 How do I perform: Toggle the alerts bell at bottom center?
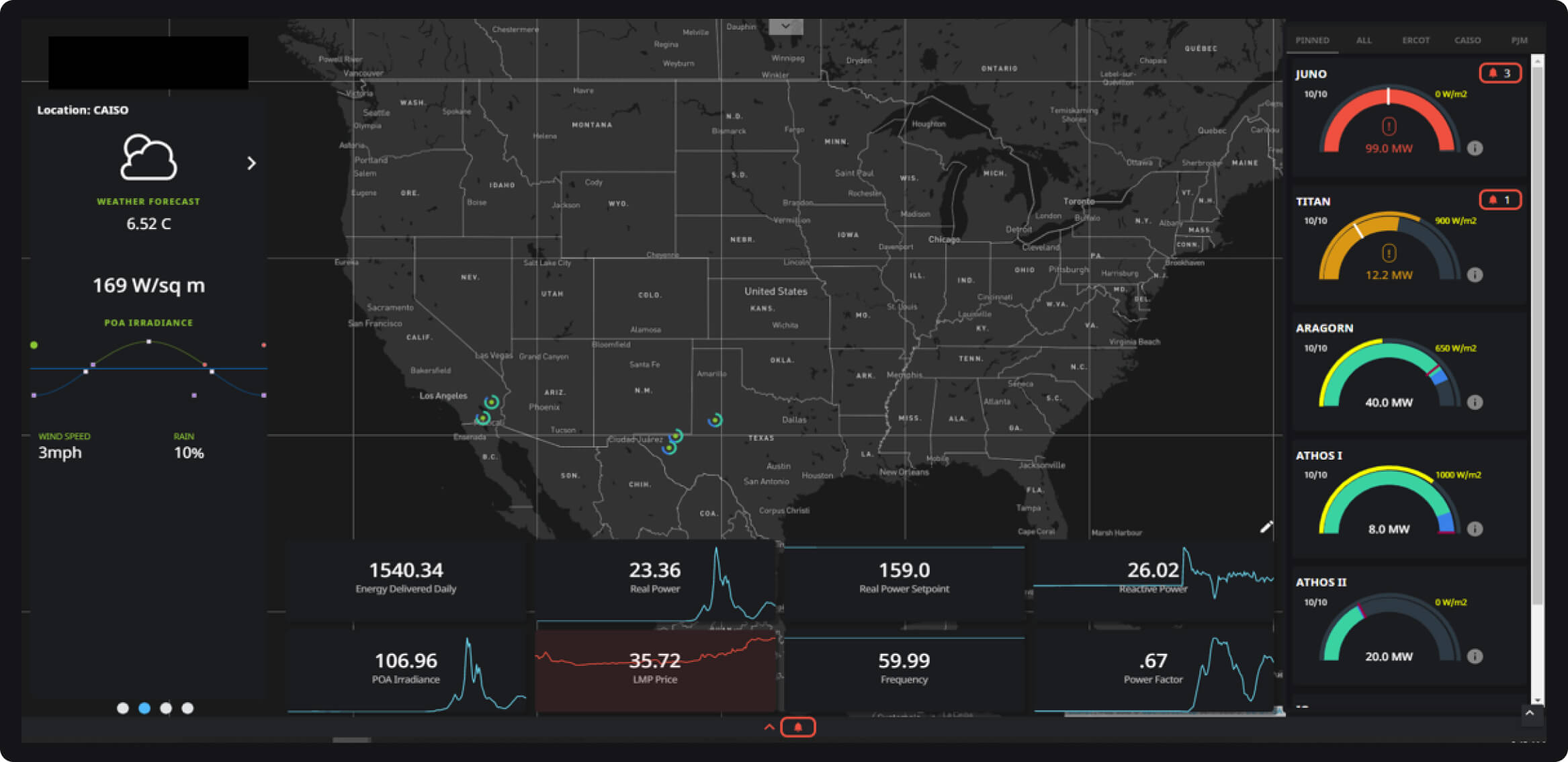point(797,727)
